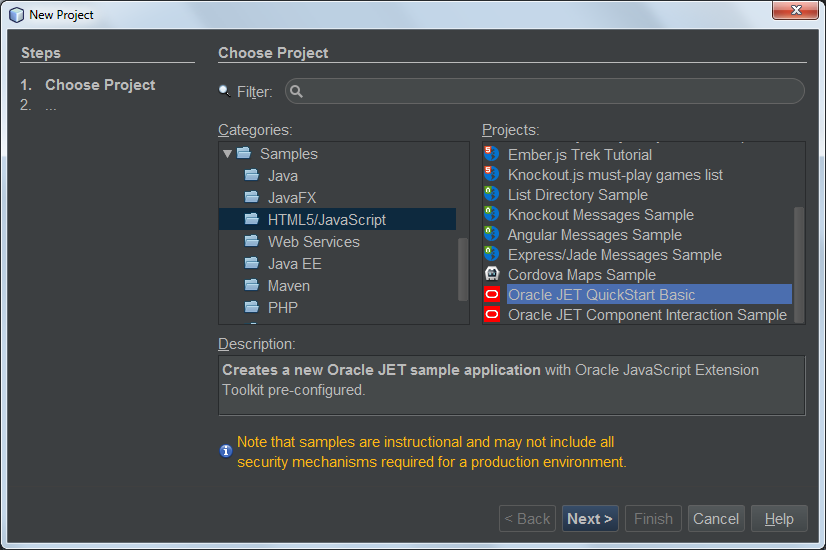The image size is (826, 550).
Task: Click the magnifier icon in the Filter field
Action: 297,92
